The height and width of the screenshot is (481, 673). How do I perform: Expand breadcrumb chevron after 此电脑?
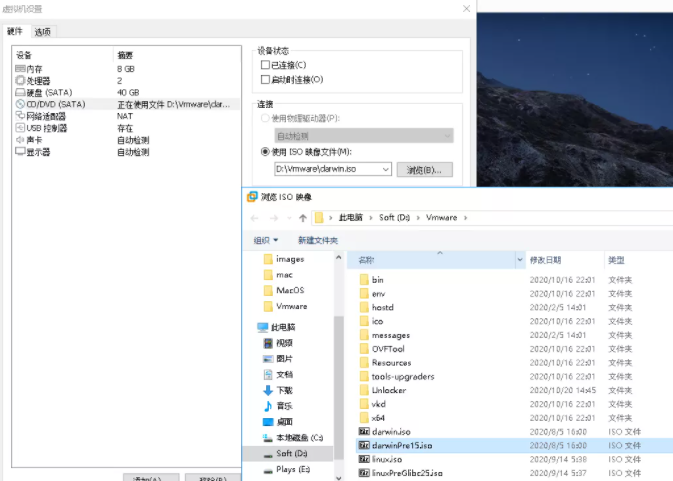(x=371, y=218)
